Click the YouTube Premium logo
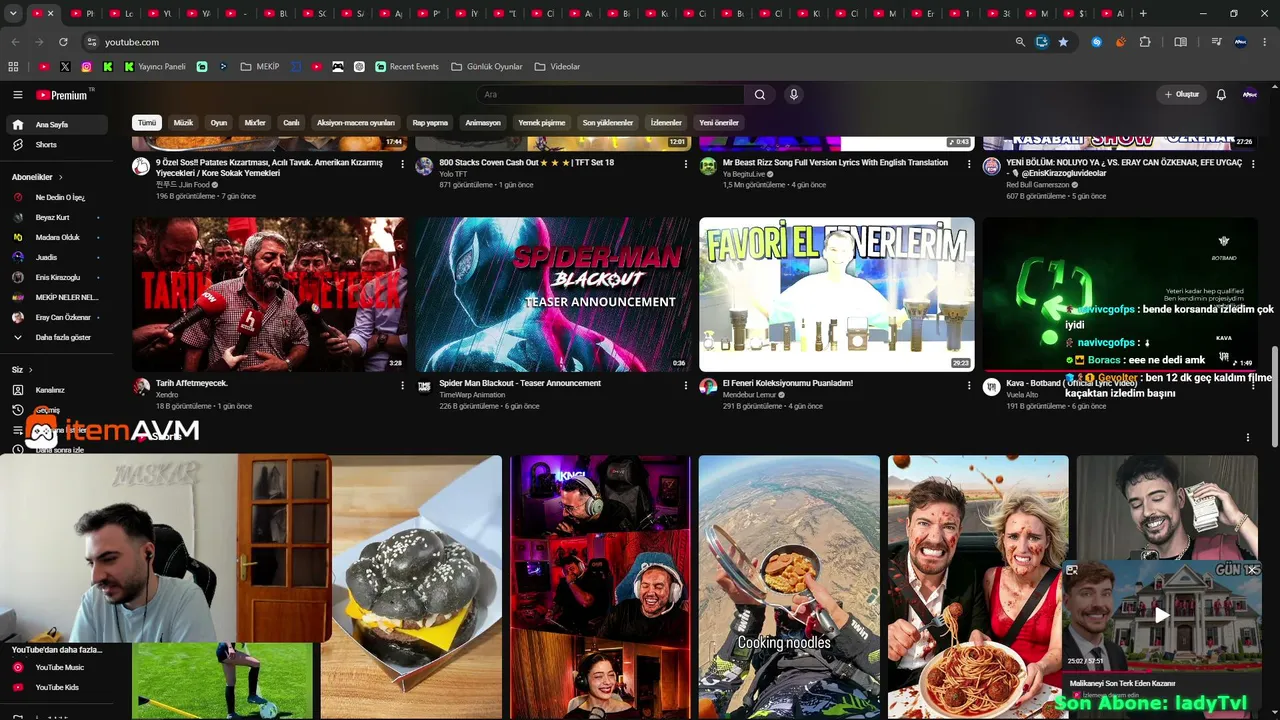1280x720 pixels. 63,95
